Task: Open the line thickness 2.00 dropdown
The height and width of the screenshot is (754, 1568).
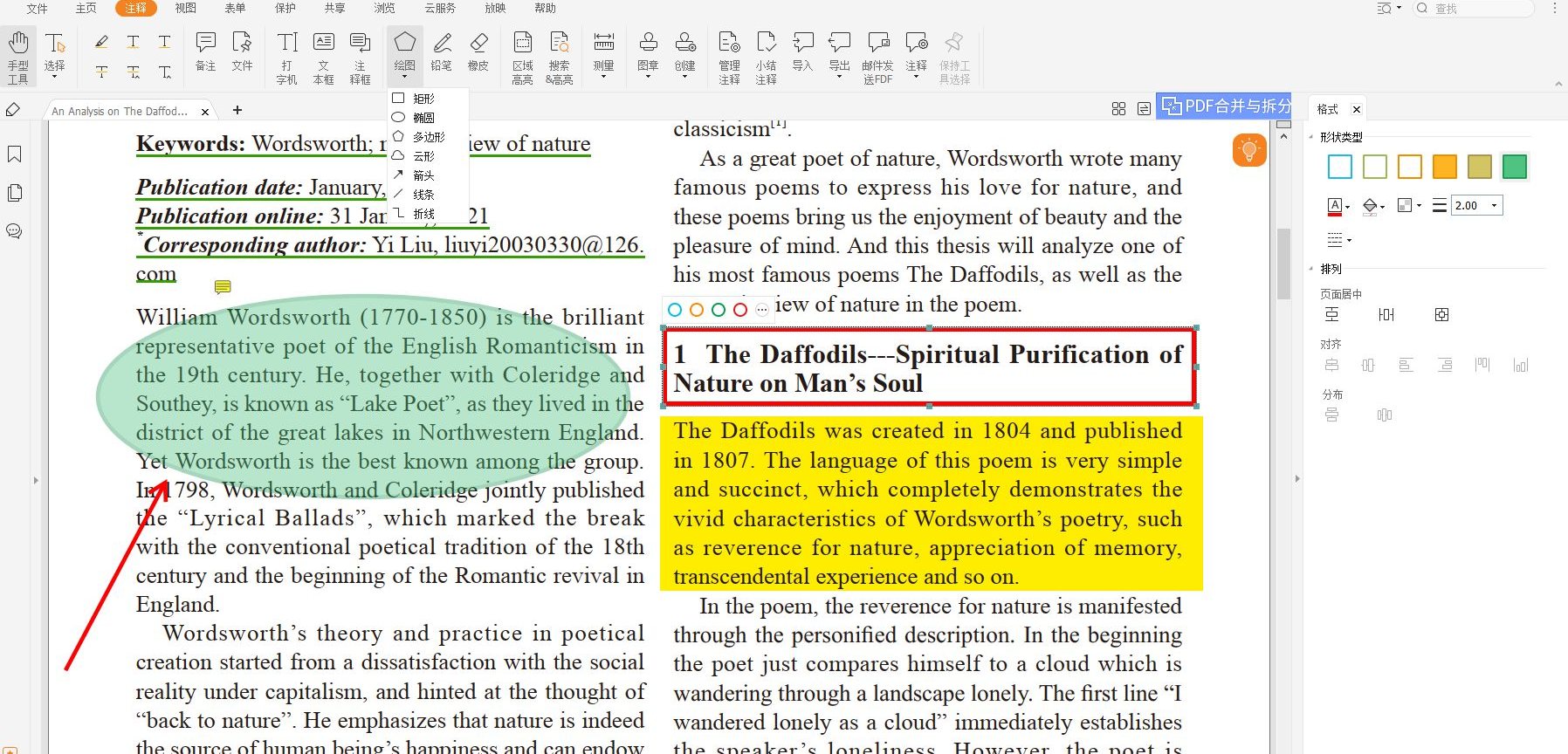Action: (1494, 206)
